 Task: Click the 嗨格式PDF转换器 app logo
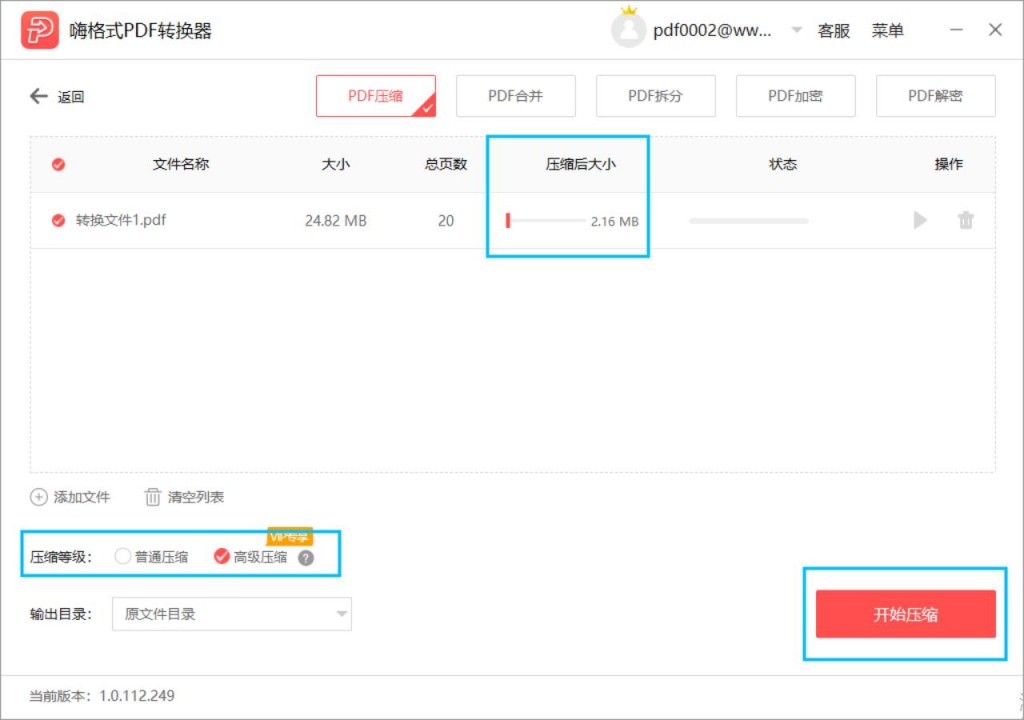click(x=39, y=30)
